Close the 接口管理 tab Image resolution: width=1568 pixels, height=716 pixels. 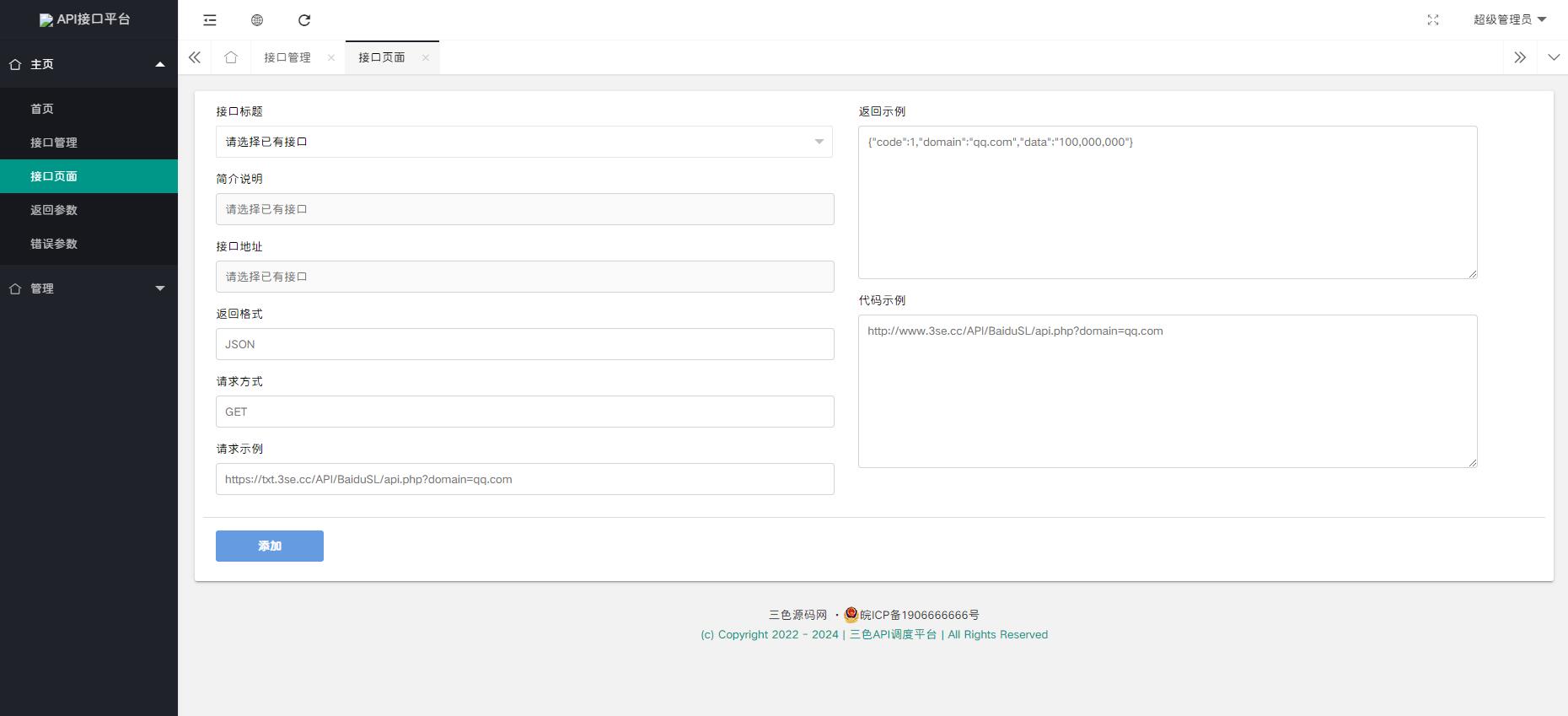[331, 57]
